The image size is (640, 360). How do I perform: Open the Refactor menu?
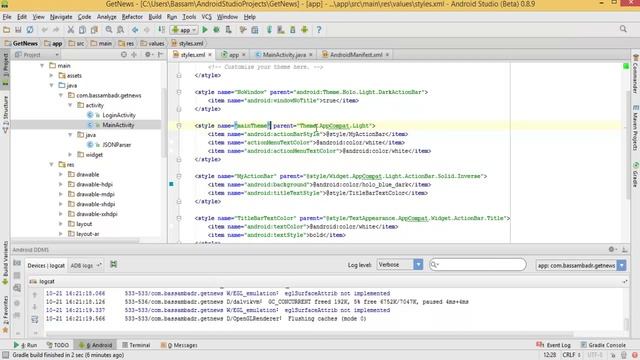click(x=132, y=17)
